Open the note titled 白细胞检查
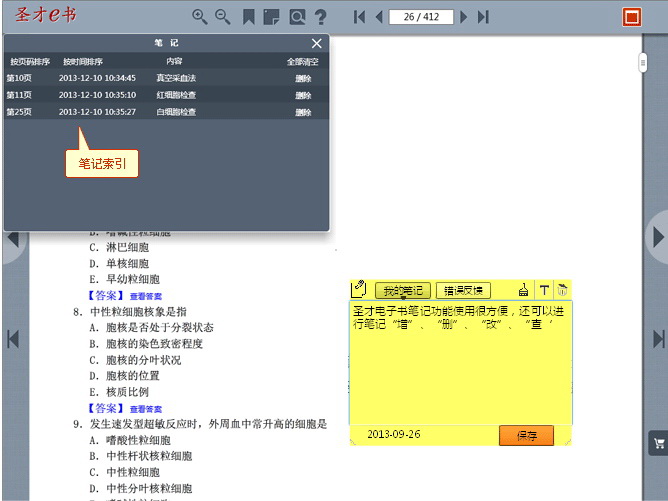Screen dimensions: 668x501 point(176,112)
